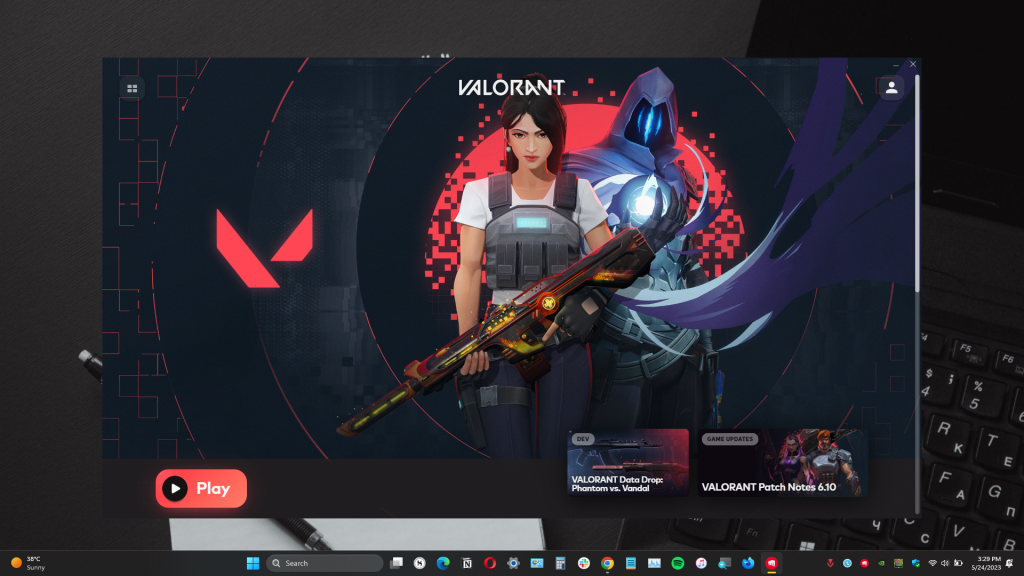The width and height of the screenshot is (1024, 576).
Task: Close the Riot Client window
Action: point(912,64)
